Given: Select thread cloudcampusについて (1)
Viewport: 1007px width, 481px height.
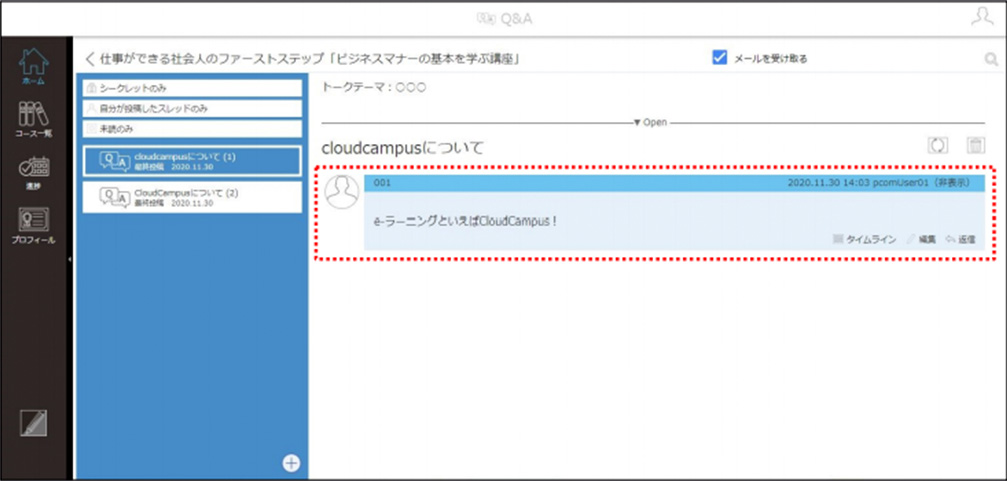Looking at the screenshot, I should [192, 161].
